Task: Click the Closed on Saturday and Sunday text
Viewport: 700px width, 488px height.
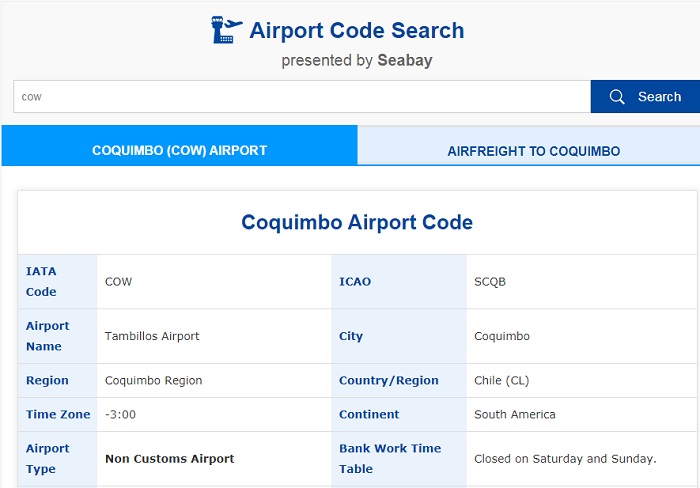Action: click(x=565, y=459)
